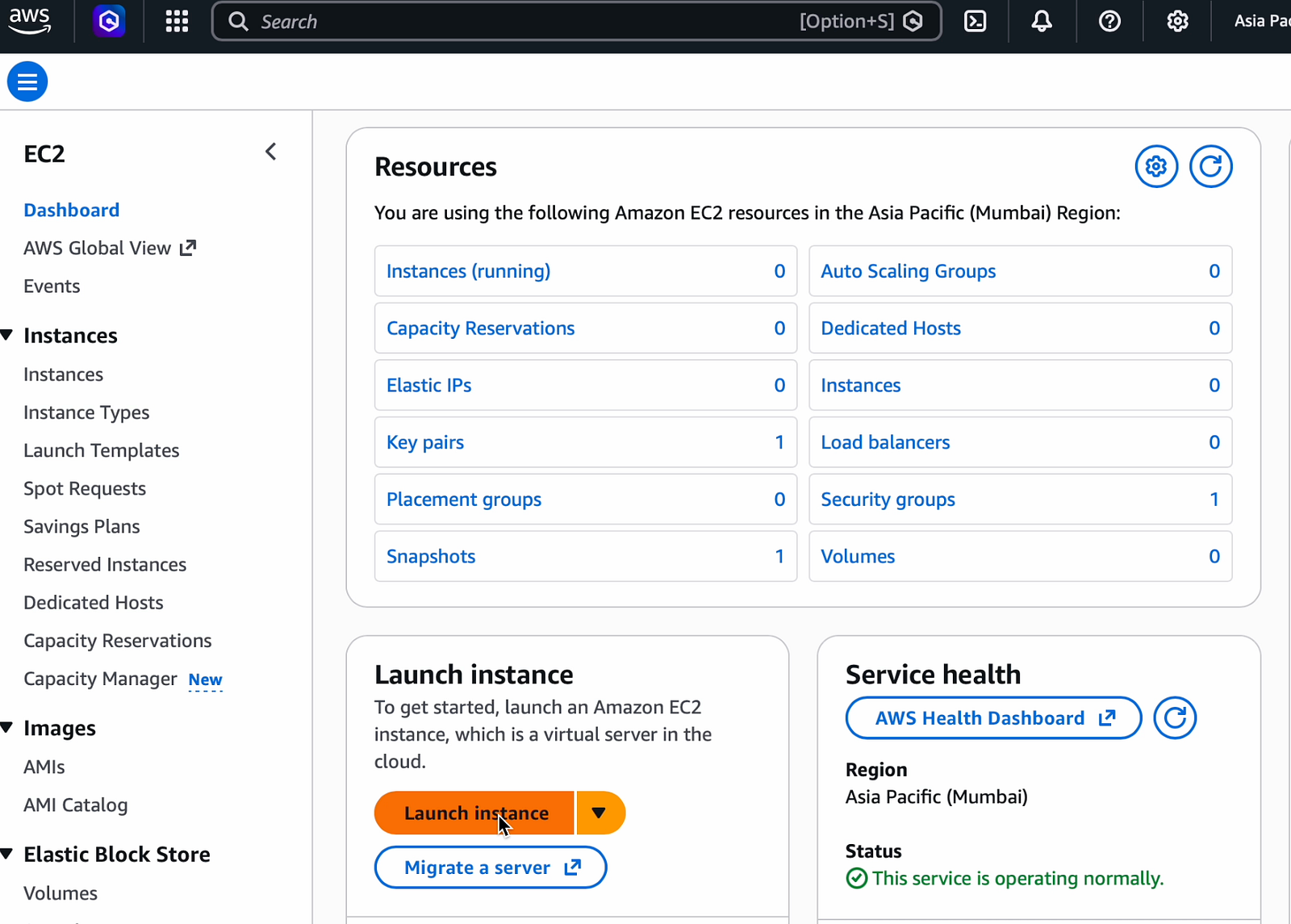The height and width of the screenshot is (924, 1291).
Task: Refresh the Service health panel
Action: tap(1175, 718)
